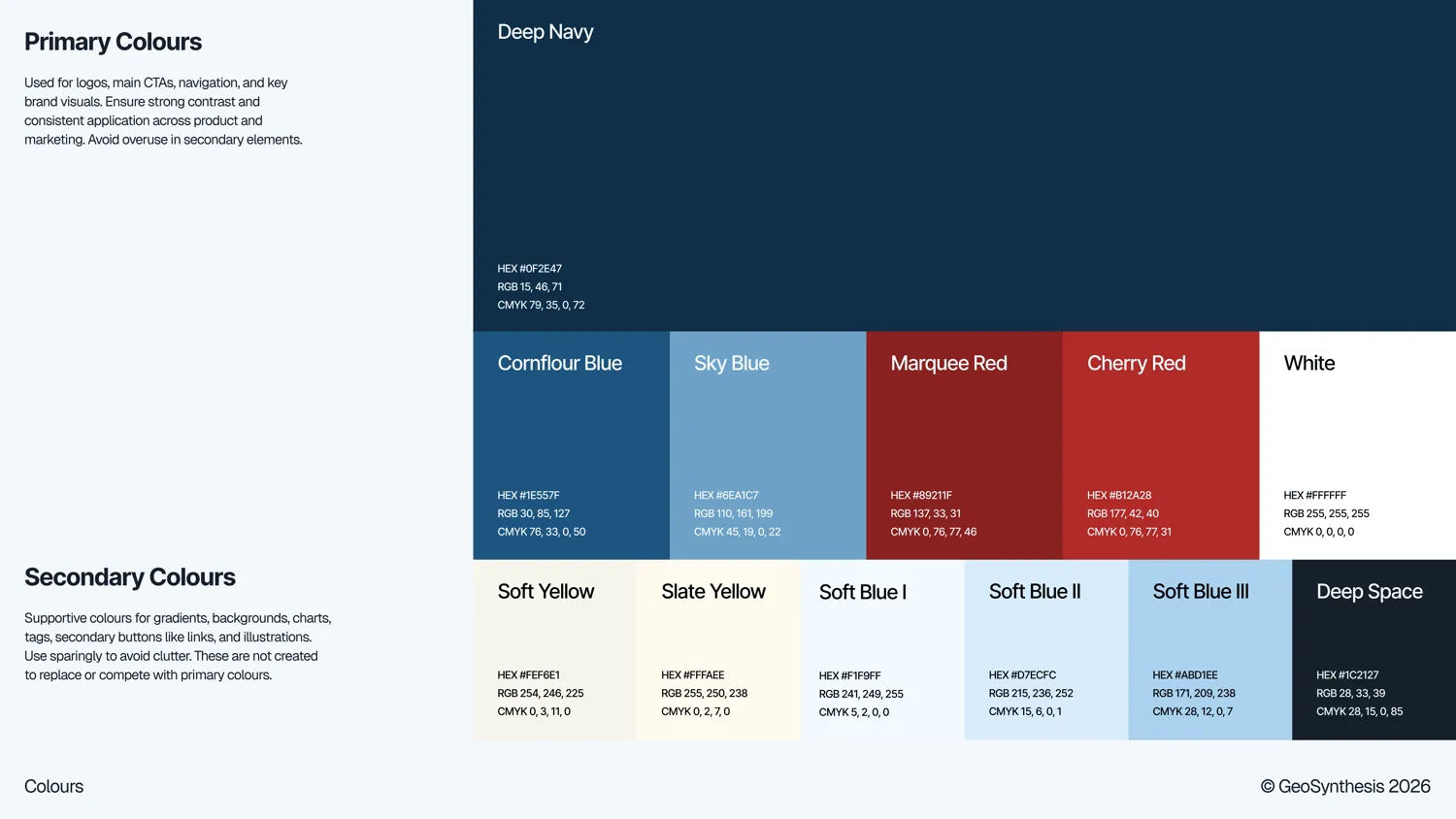
Task: Click the HEX #ABD1EE value
Action: point(1185,675)
